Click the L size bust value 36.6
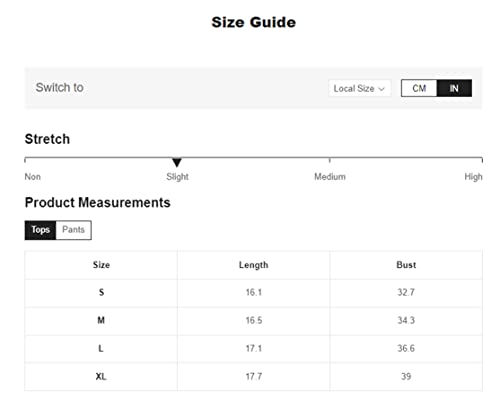This screenshot has height=401, width=500. pos(406,349)
